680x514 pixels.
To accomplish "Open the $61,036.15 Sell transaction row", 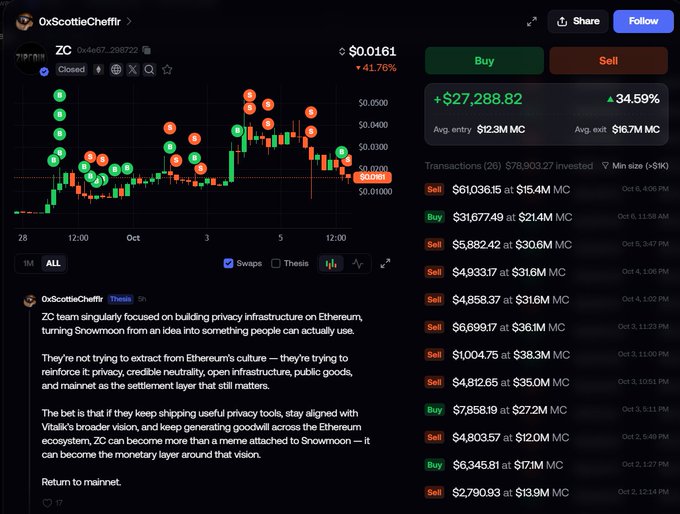I will tap(547, 190).
